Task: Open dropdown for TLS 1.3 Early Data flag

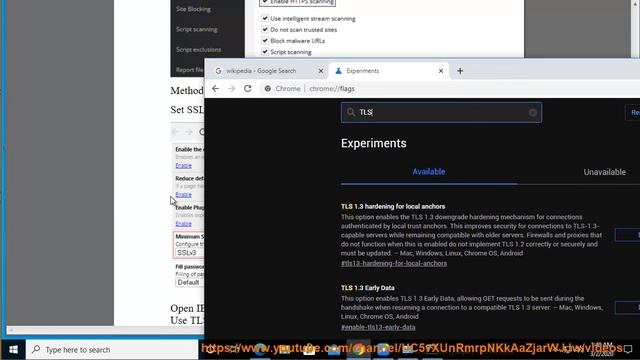Action: pos(627,307)
